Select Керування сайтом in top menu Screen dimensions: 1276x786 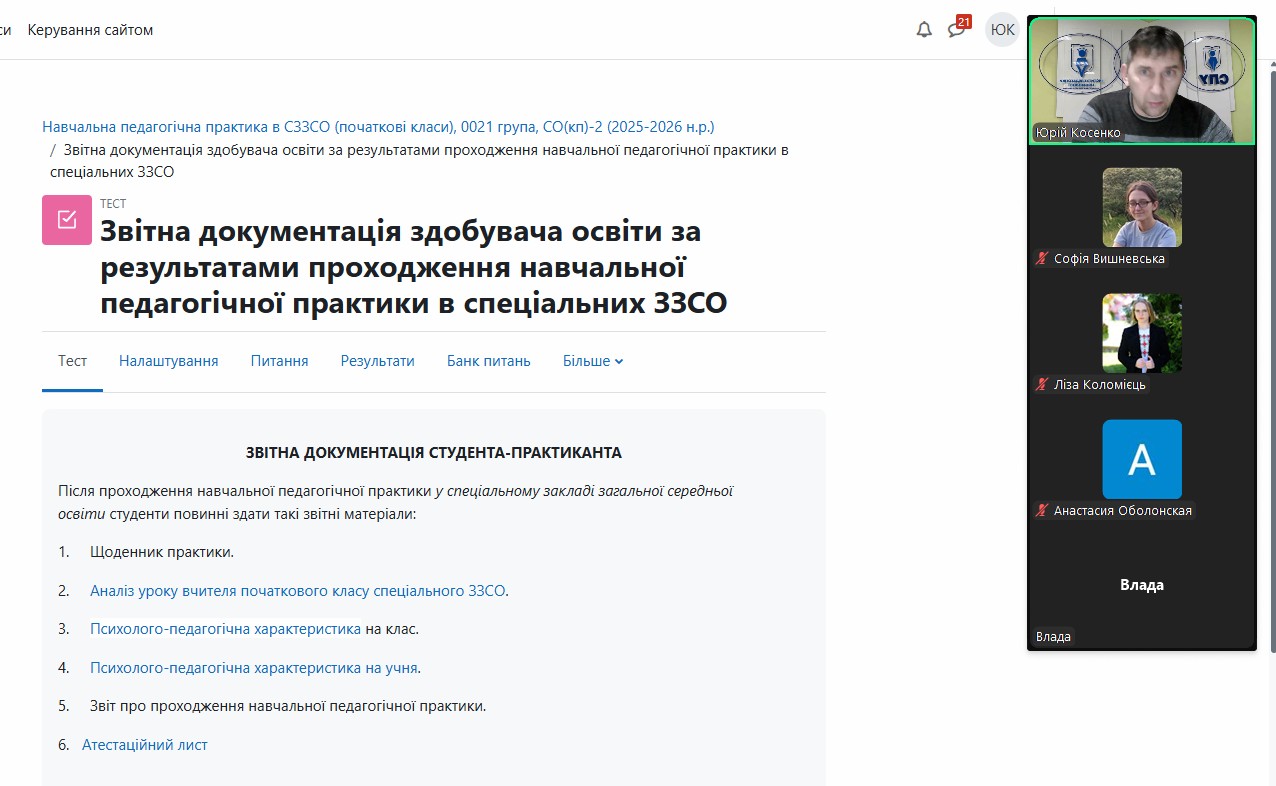click(x=90, y=30)
